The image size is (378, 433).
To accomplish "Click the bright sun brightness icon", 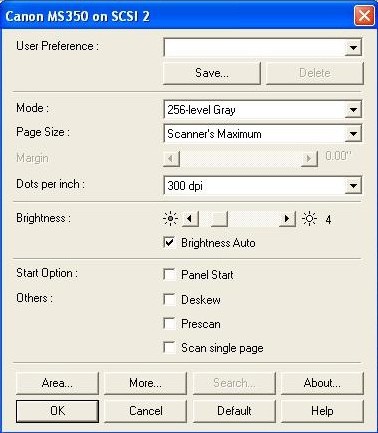I will point(309,219).
